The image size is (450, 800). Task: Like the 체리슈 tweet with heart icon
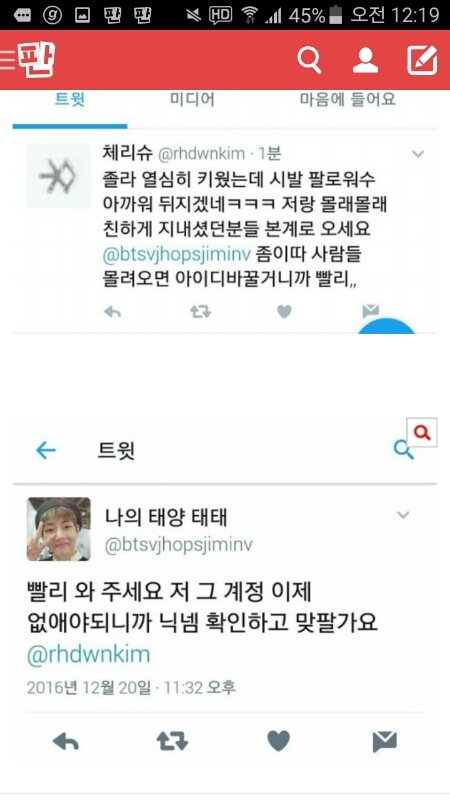pyautogui.click(x=284, y=311)
